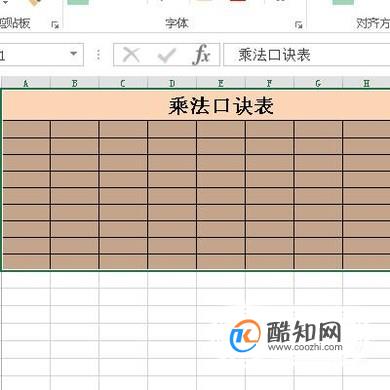Select the column F header
The image size is (390, 390).
(x=269, y=83)
